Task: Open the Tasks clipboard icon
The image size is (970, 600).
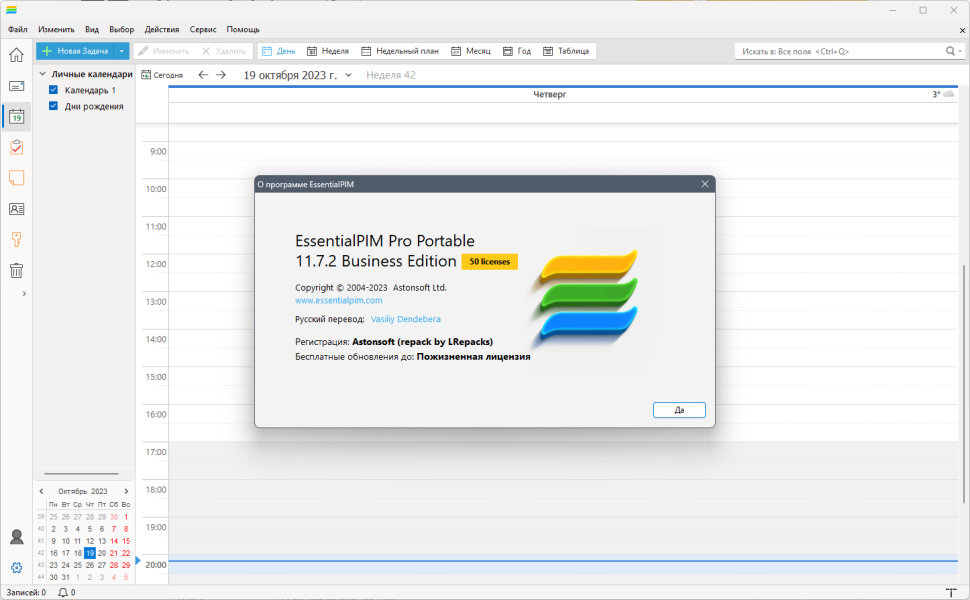Action: coord(16,147)
